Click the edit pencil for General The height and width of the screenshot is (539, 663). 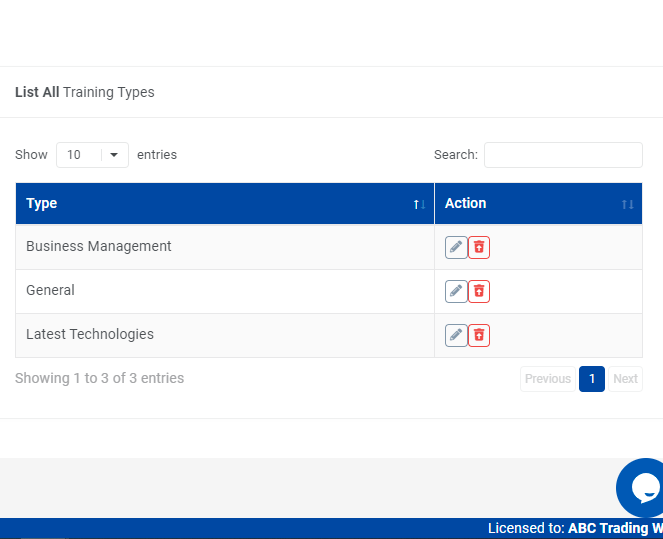tap(456, 291)
